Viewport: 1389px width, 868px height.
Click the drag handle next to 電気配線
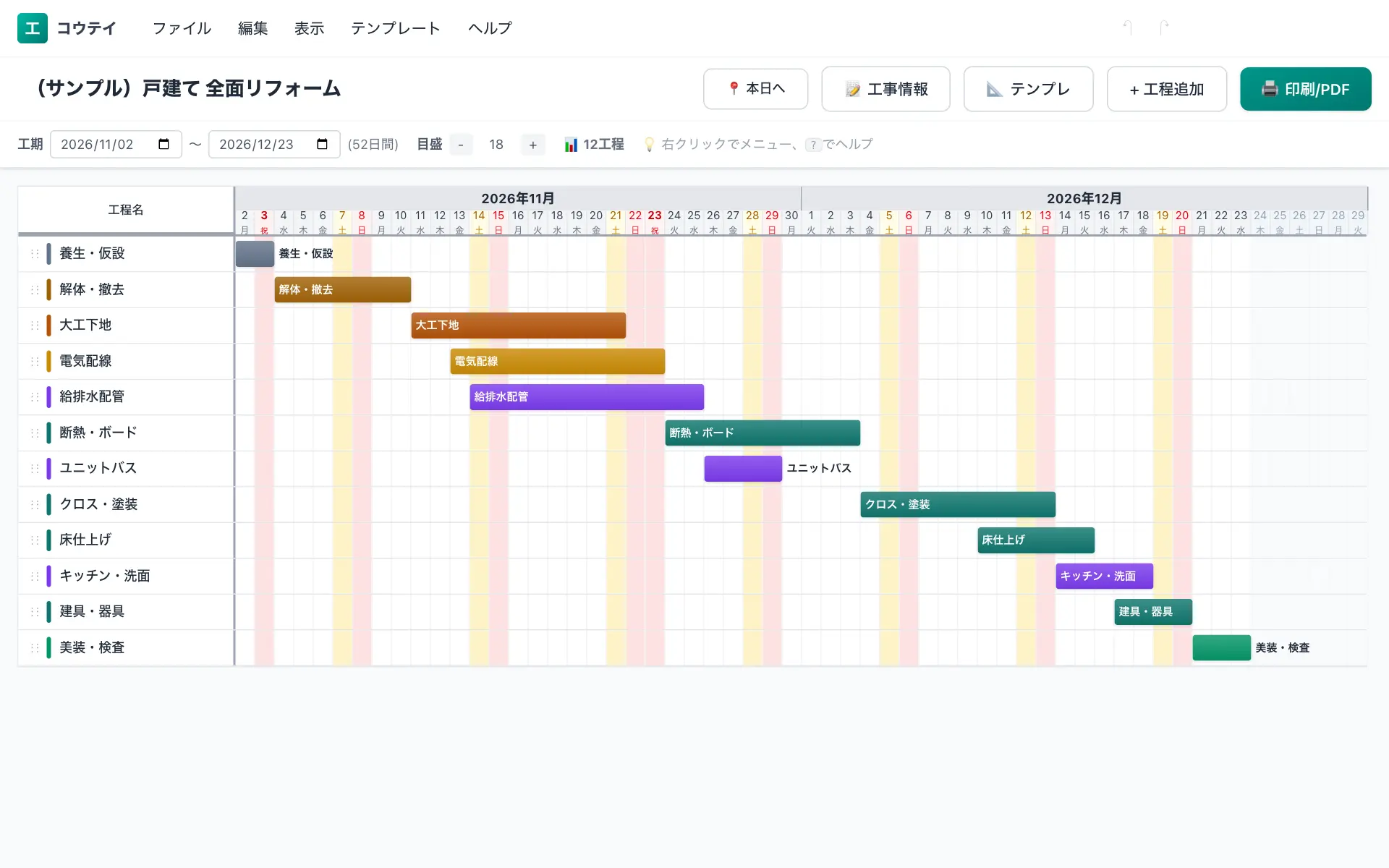tap(34, 361)
